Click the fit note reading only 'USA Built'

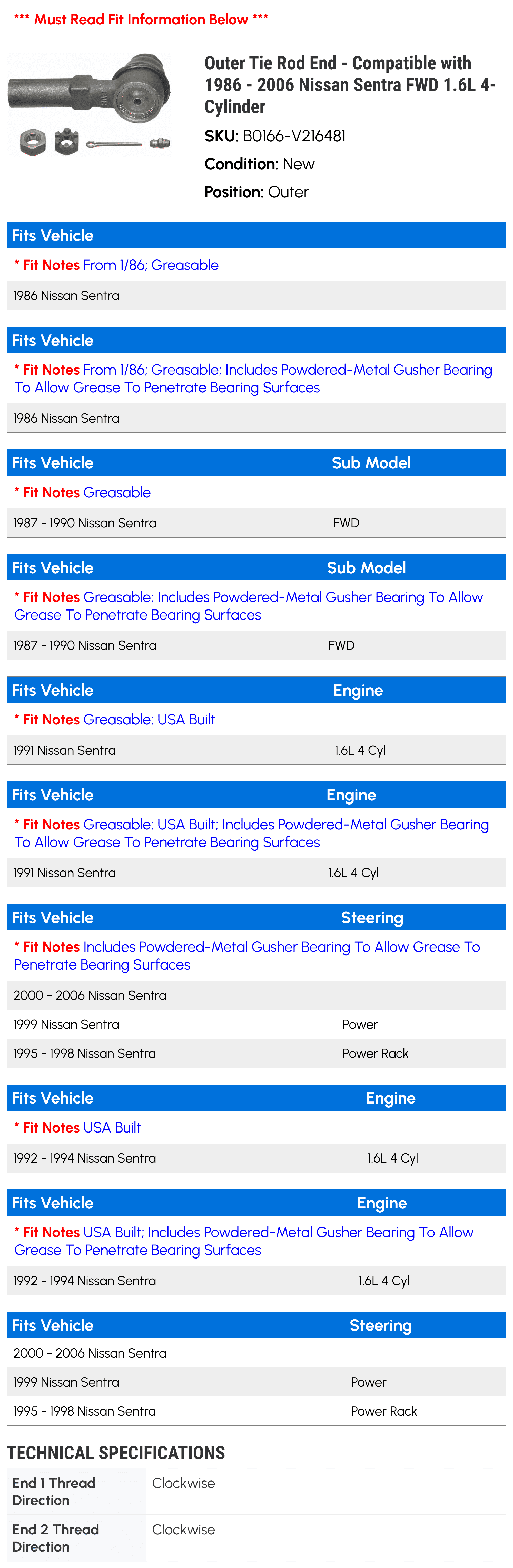pos(112,1127)
